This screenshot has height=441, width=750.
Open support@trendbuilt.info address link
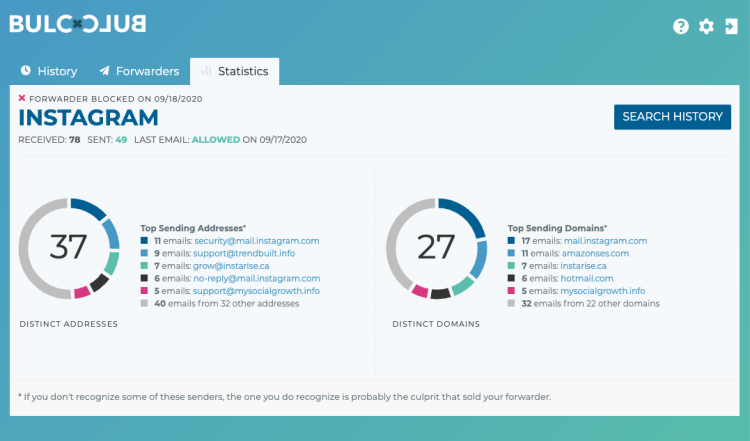coord(244,253)
